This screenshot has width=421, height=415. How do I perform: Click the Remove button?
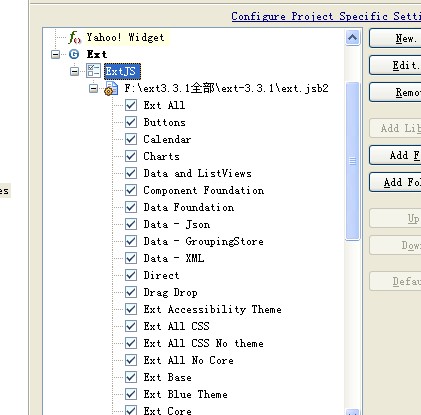point(395,92)
